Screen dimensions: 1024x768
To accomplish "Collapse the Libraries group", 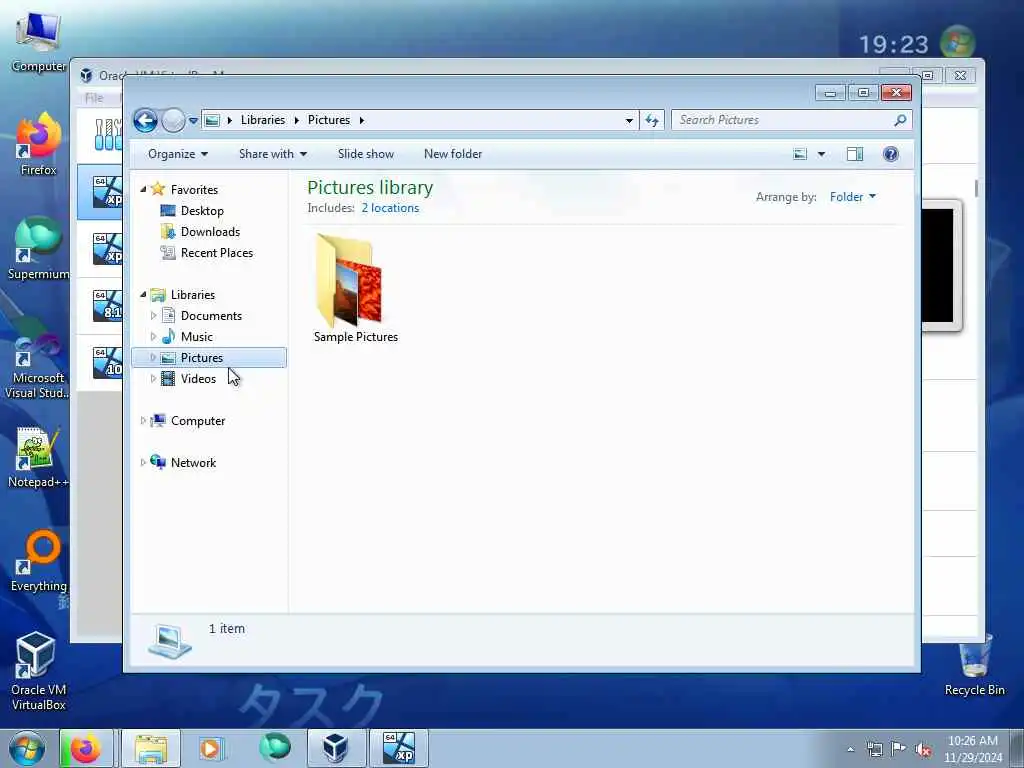I will click(143, 295).
